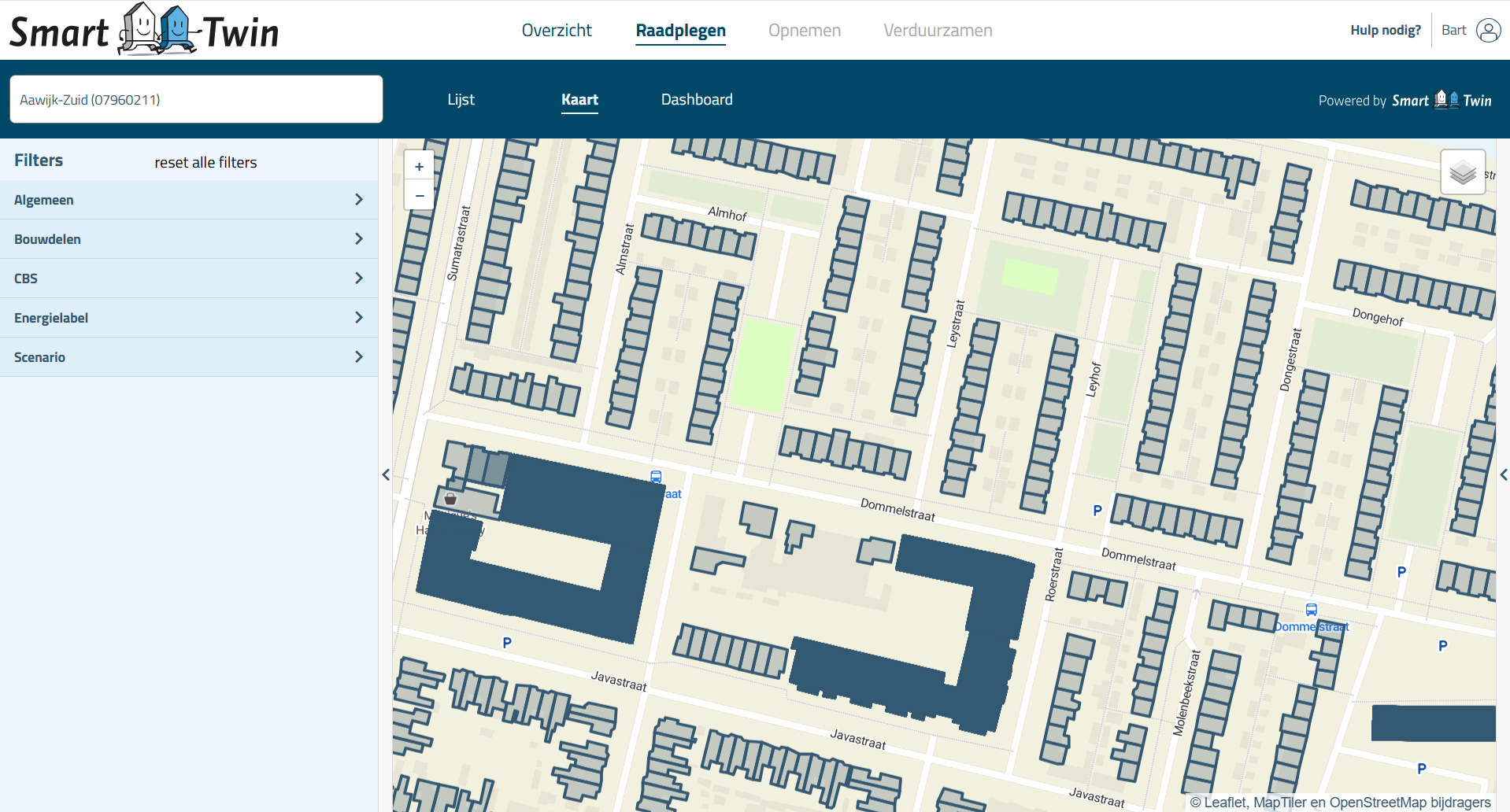Expand the Scenario filter section
This screenshot has width=1510, height=812.
coord(188,357)
